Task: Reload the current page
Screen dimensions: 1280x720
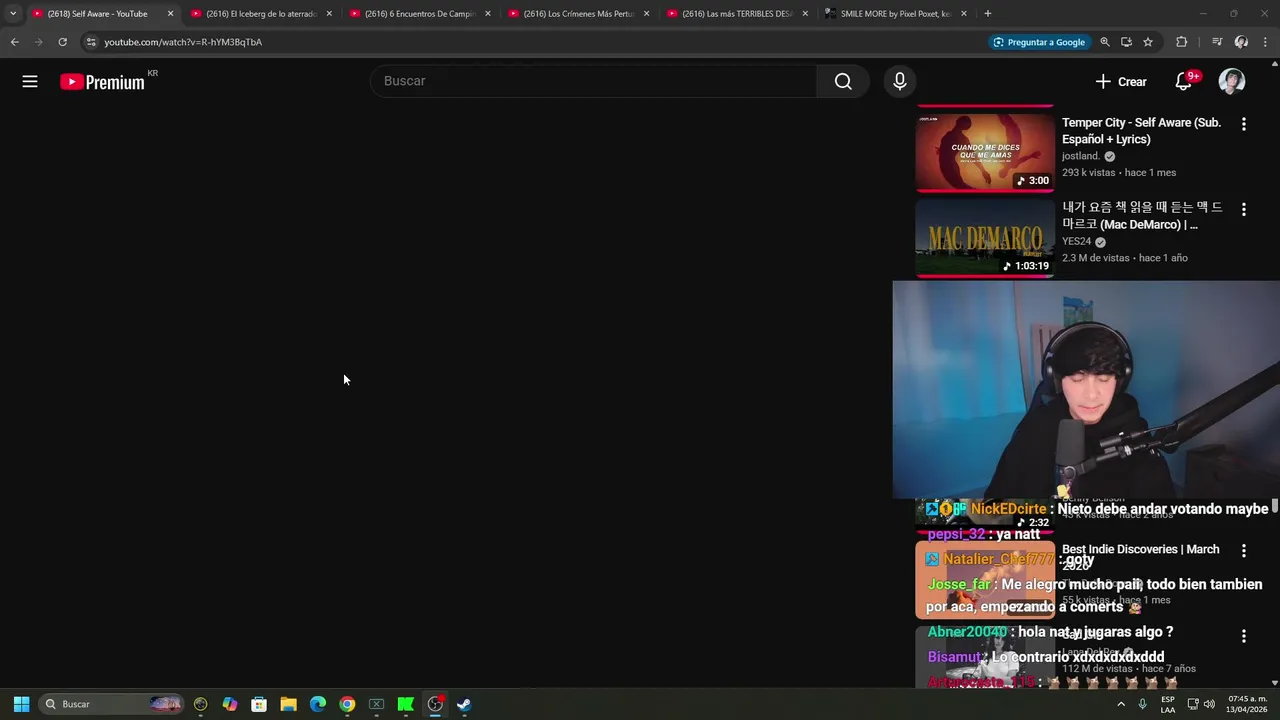Action: pos(62,42)
